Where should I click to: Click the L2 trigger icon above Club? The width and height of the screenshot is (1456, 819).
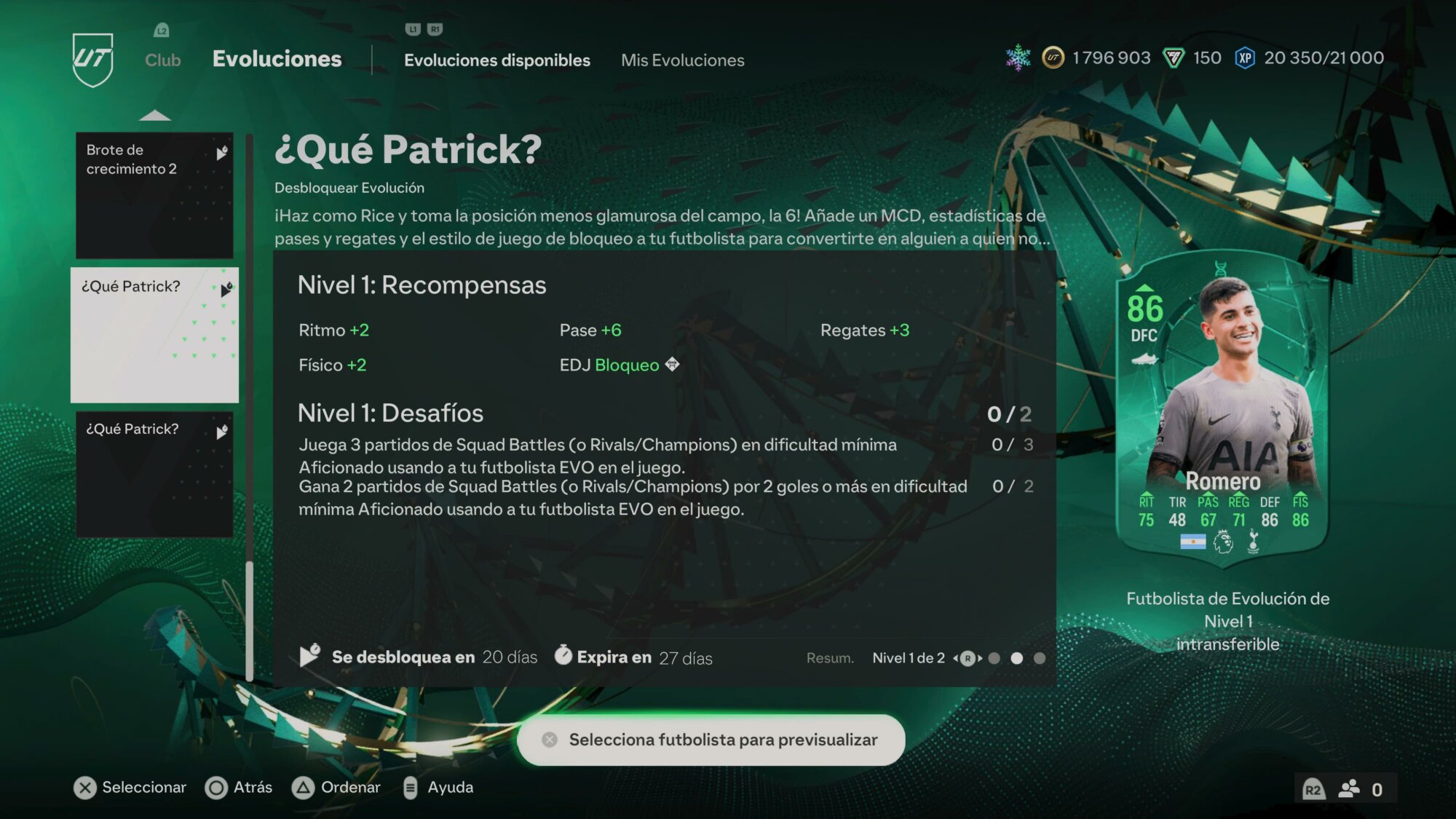click(x=162, y=30)
